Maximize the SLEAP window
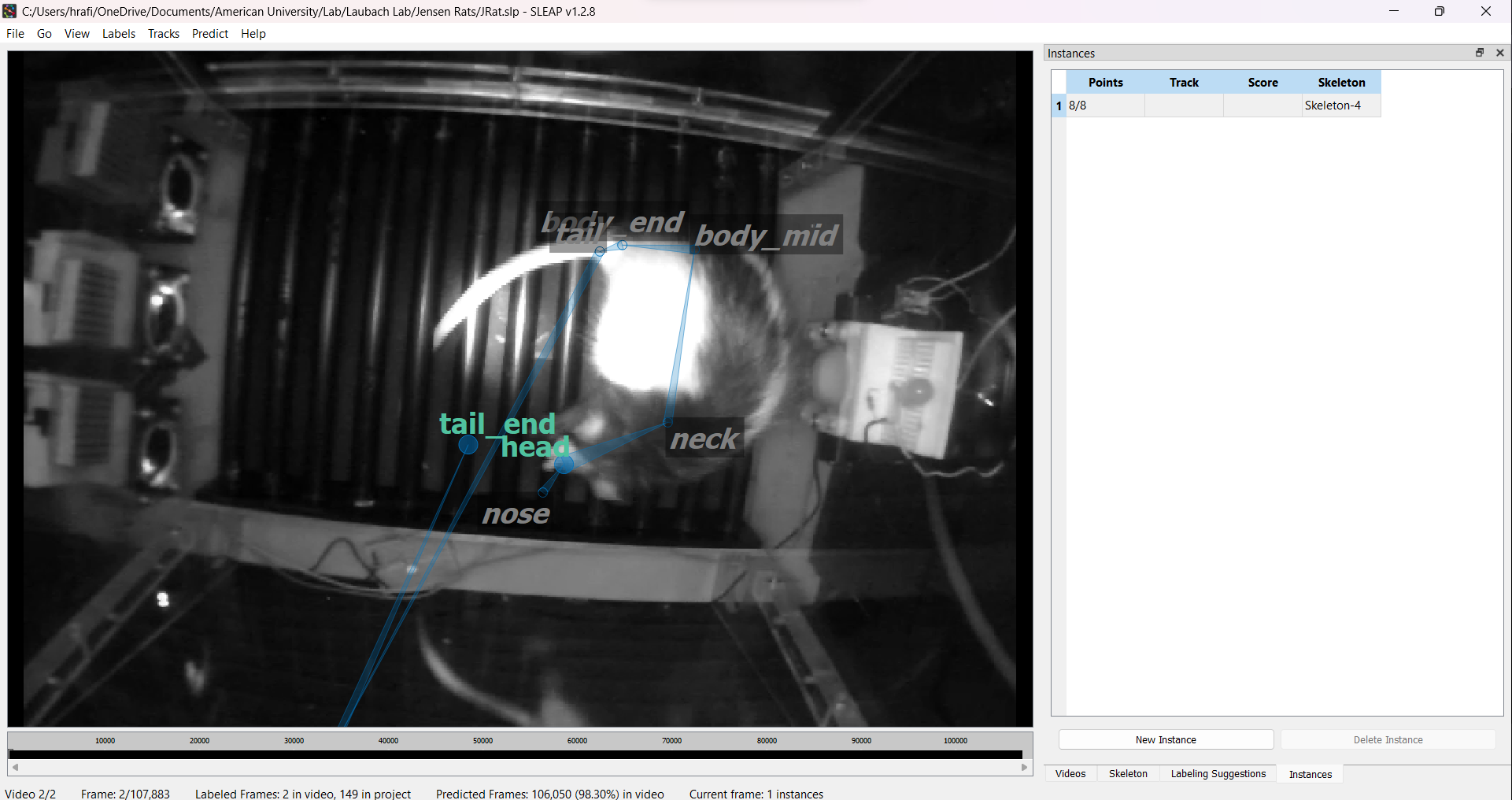 pyautogui.click(x=1440, y=11)
